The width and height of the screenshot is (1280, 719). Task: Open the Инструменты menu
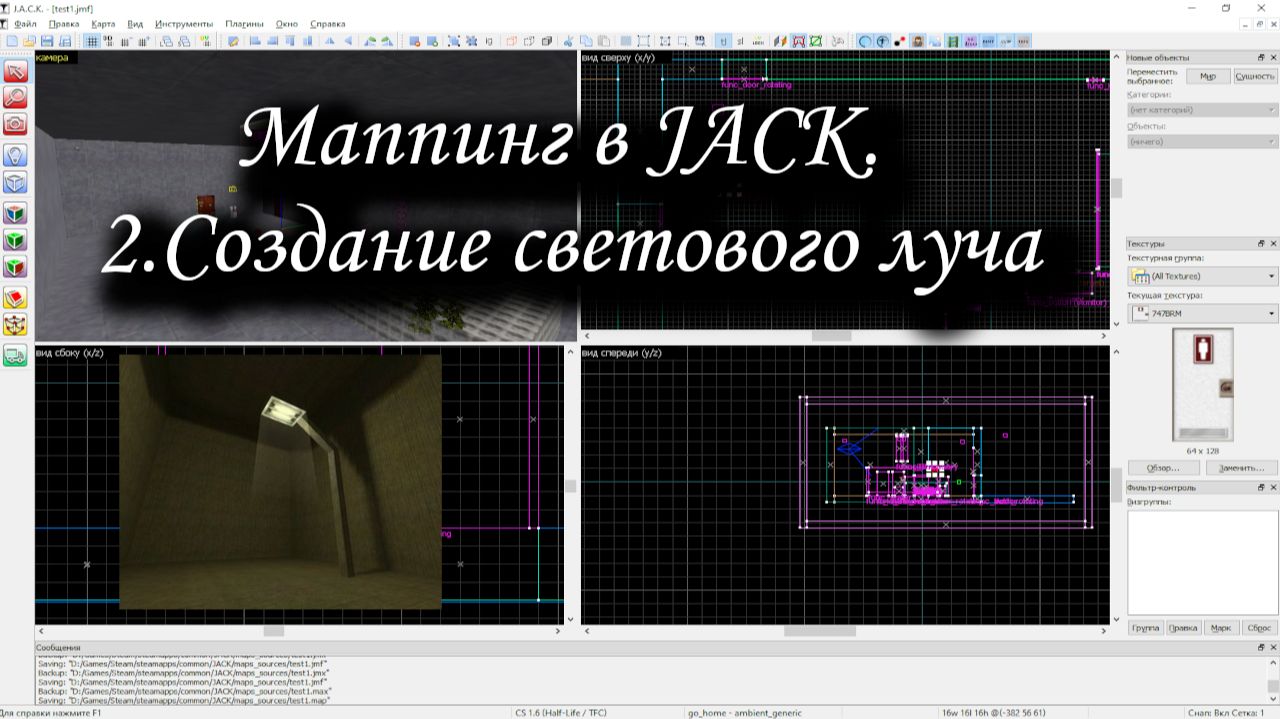click(x=184, y=23)
